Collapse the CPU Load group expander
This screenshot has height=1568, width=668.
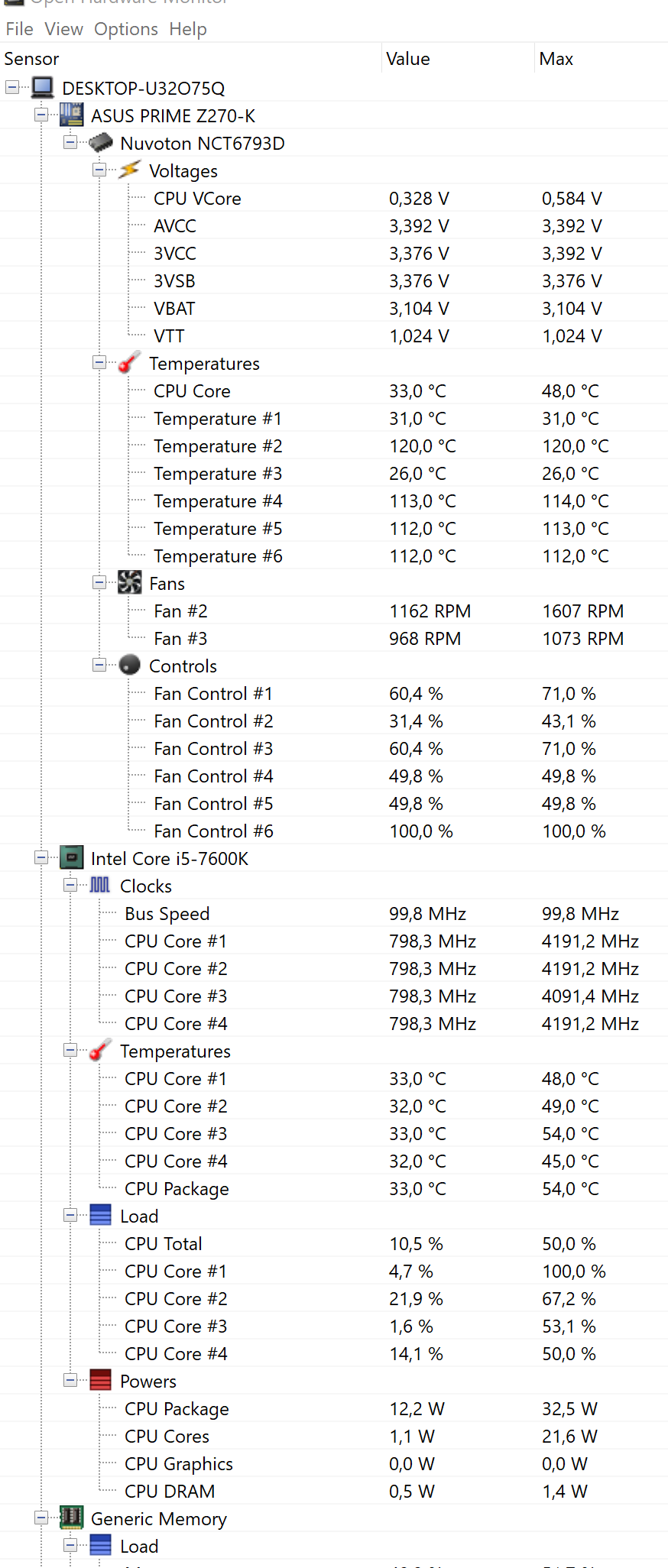70,1215
